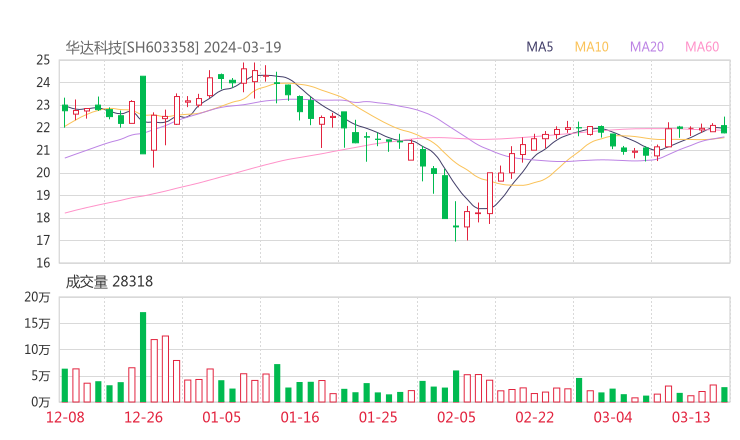Click the 03-13 date axis label
Image resolution: width=740 pixels, height=440 pixels.
pyautogui.click(x=691, y=417)
